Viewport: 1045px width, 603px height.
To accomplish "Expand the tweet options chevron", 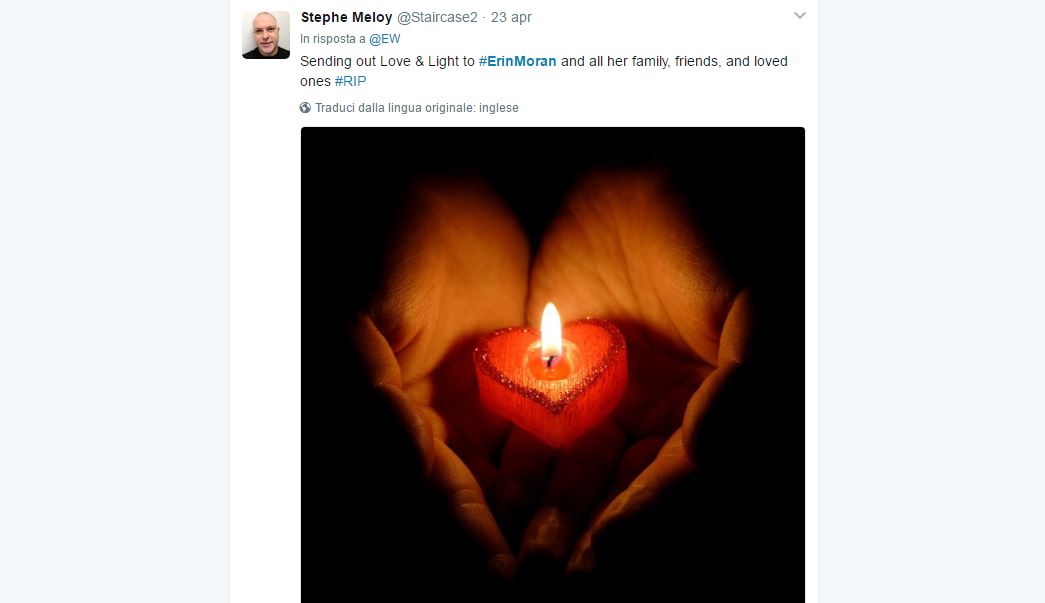I will [800, 15].
